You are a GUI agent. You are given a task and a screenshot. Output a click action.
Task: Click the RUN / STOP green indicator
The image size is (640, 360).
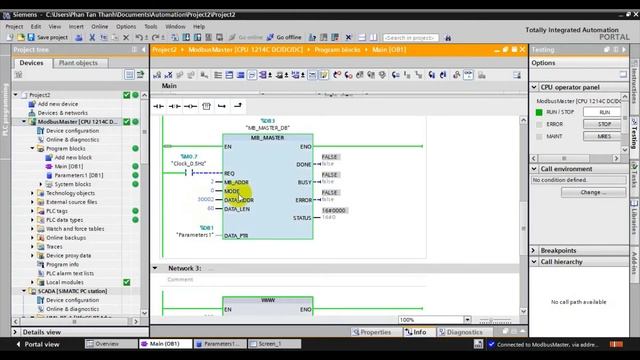click(x=539, y=112)
